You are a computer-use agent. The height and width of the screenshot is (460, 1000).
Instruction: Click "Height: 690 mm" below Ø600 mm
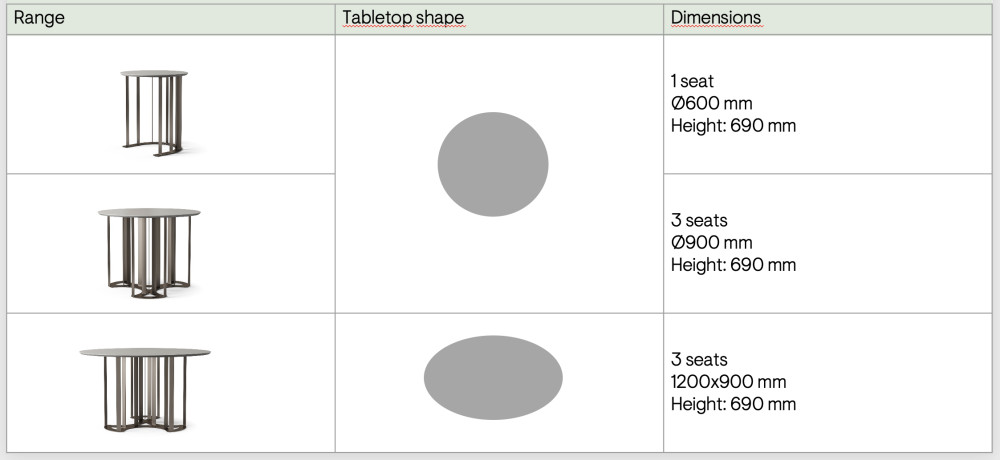tap(733, 126)
